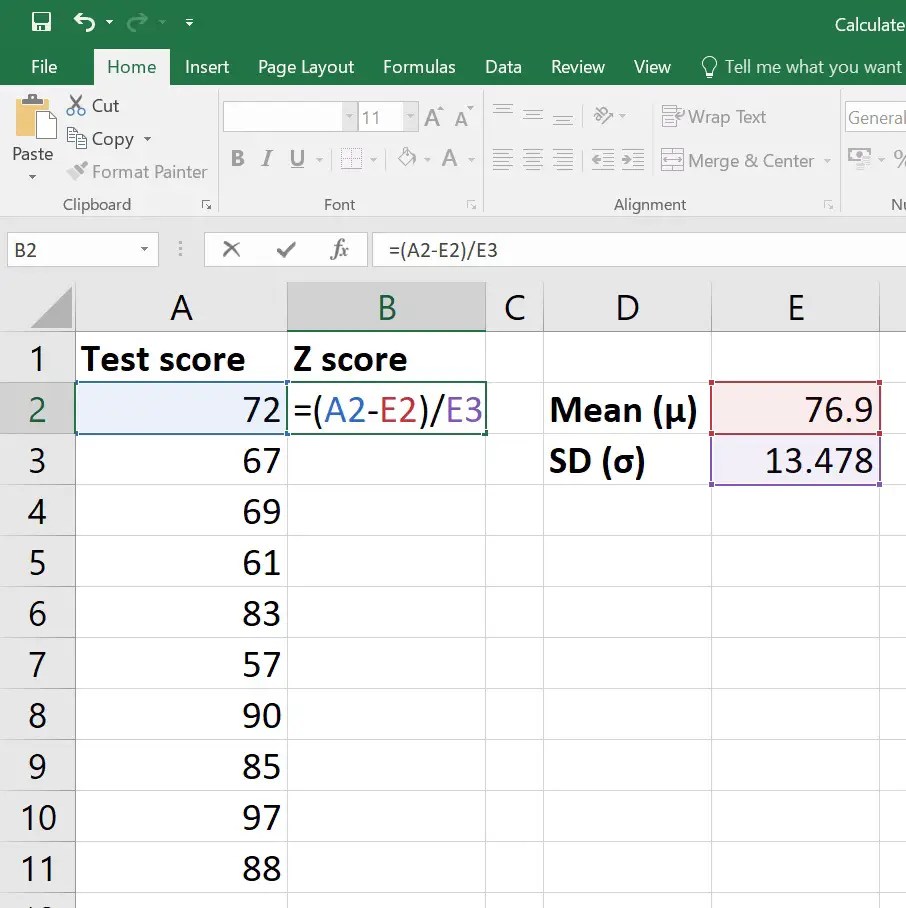Toggle Italic formatting

click(x=267, y=158)
